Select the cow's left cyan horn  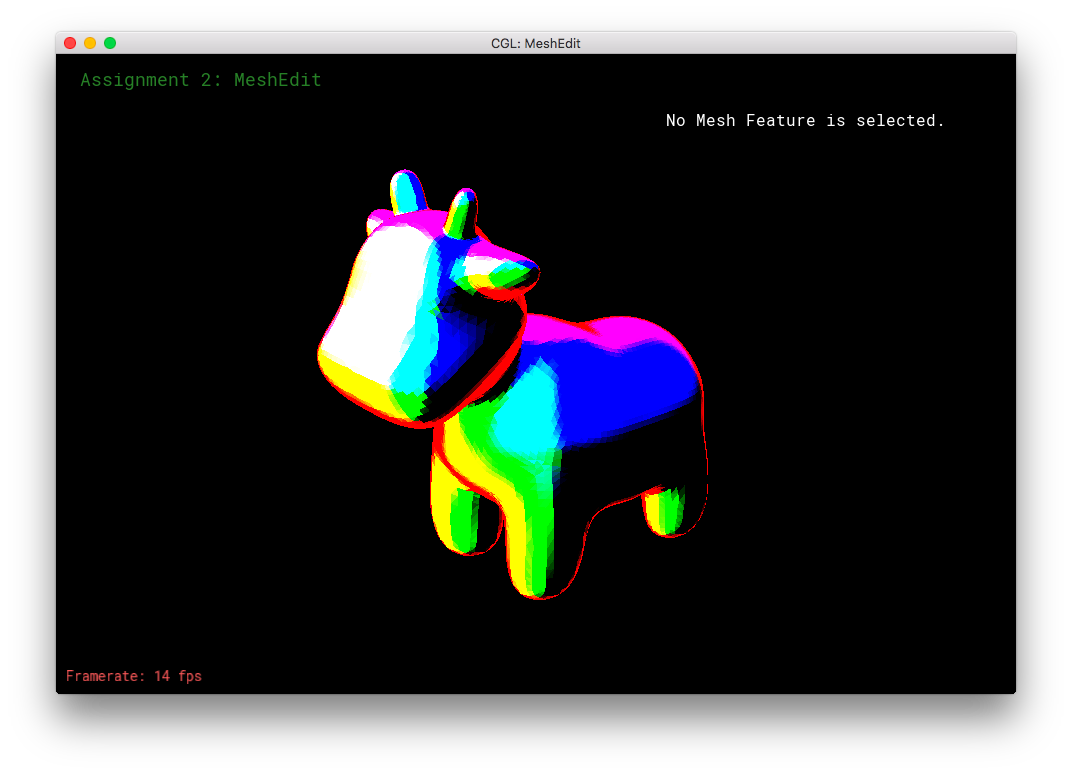coord(407,193)
